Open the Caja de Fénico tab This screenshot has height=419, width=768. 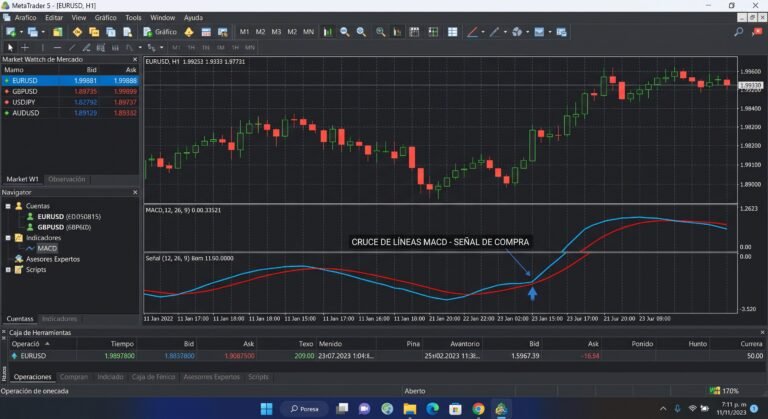[x=153, y=377]
